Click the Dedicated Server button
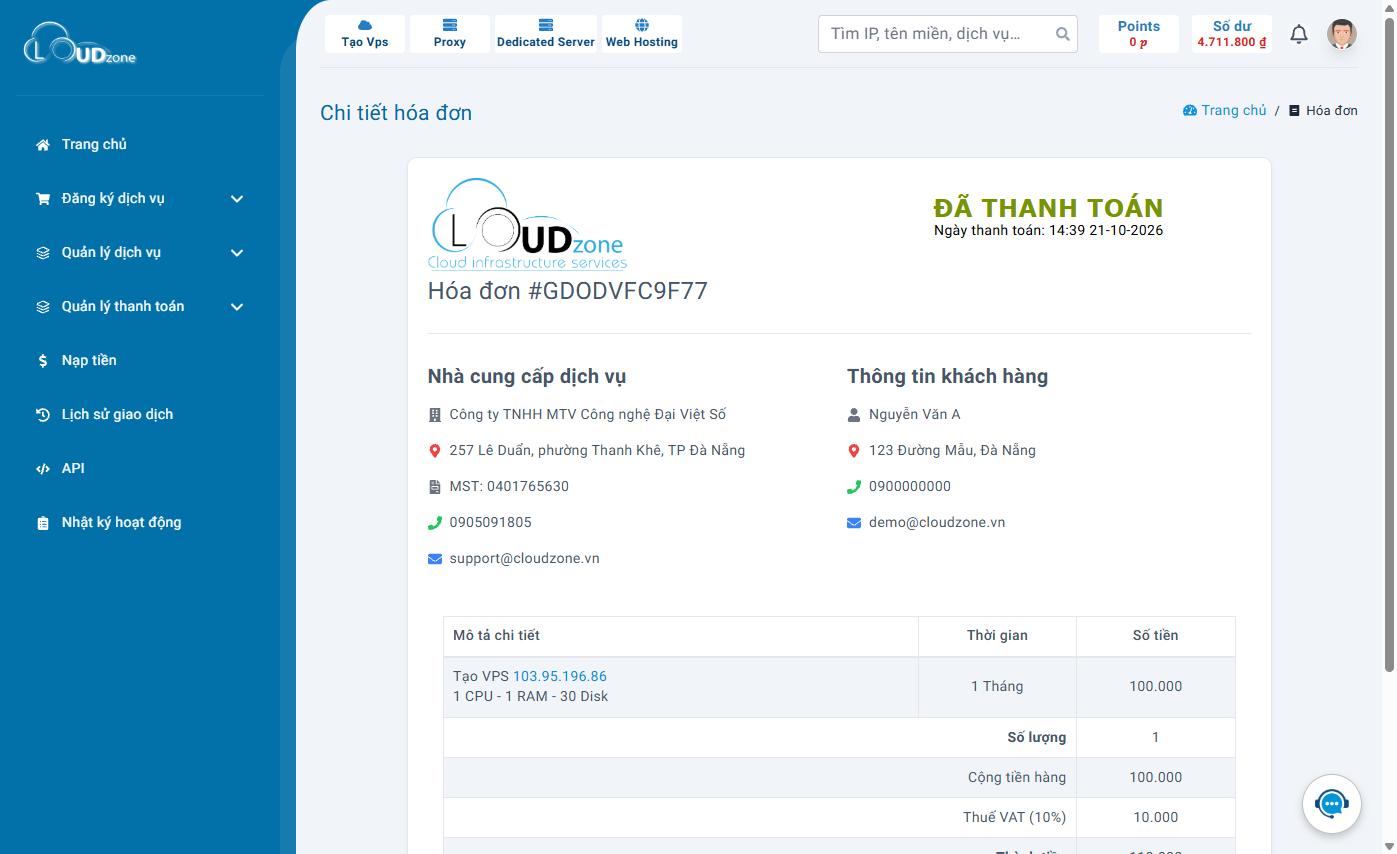1397x854 pixels. pos(546,34)
